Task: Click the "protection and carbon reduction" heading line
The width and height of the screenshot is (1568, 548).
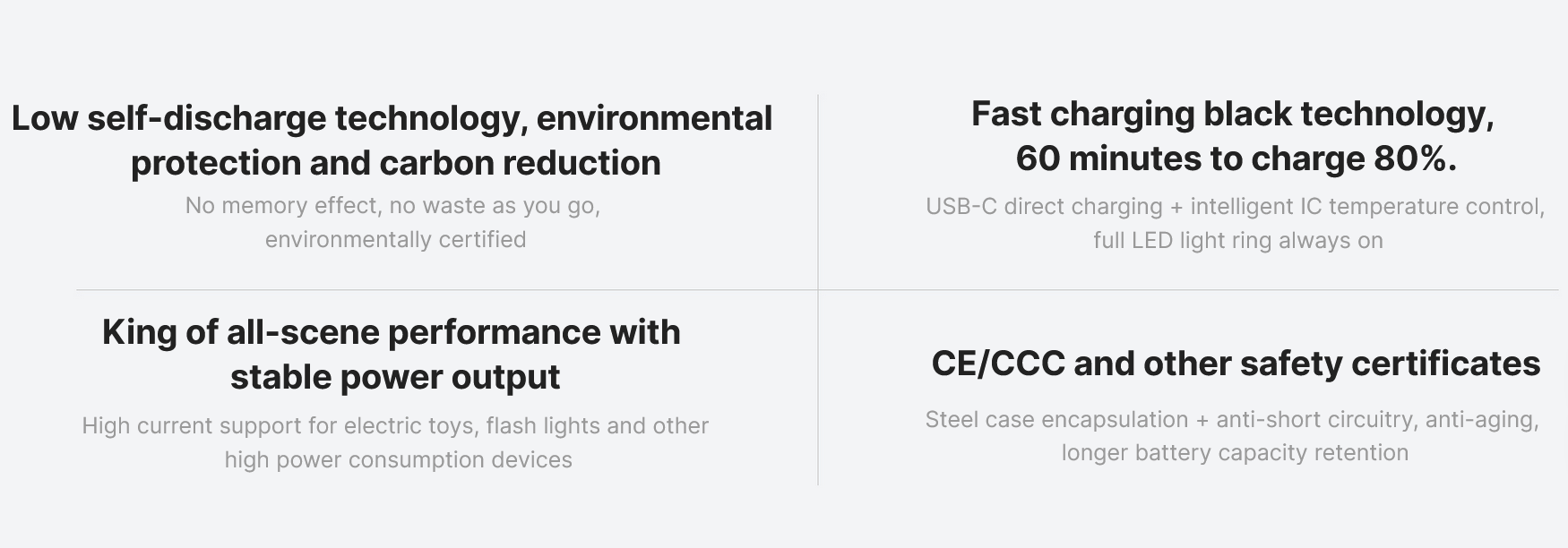Action: point(395,163)
